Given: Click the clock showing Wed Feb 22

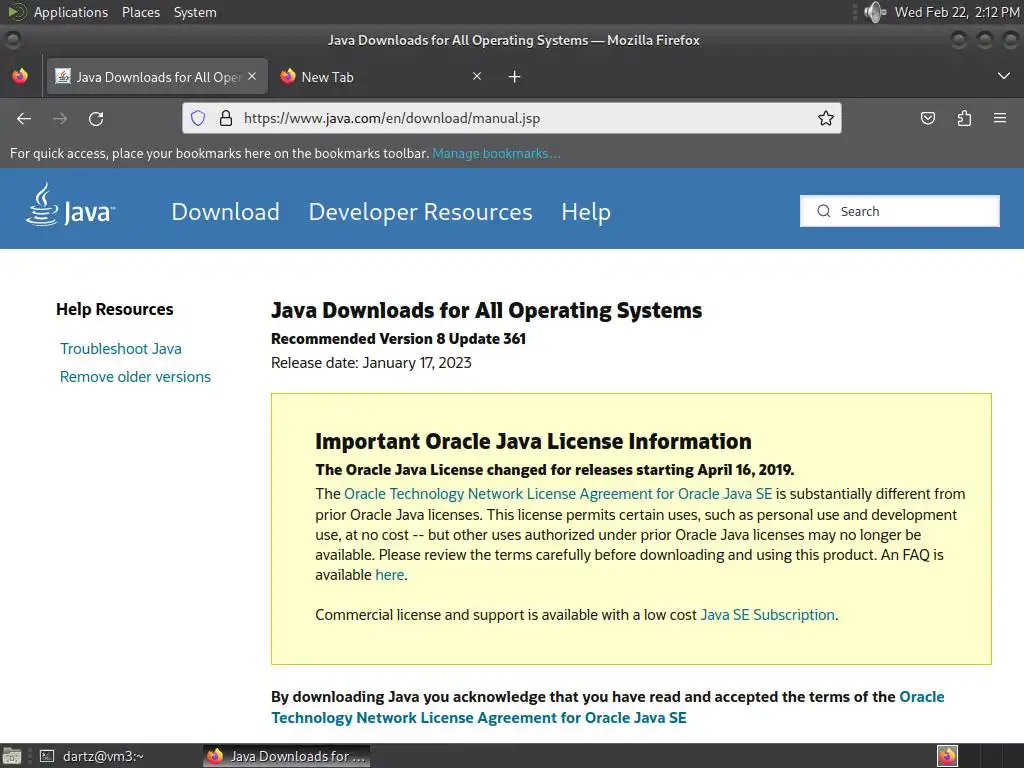Looking at the screenshot, I should [957, 12].
